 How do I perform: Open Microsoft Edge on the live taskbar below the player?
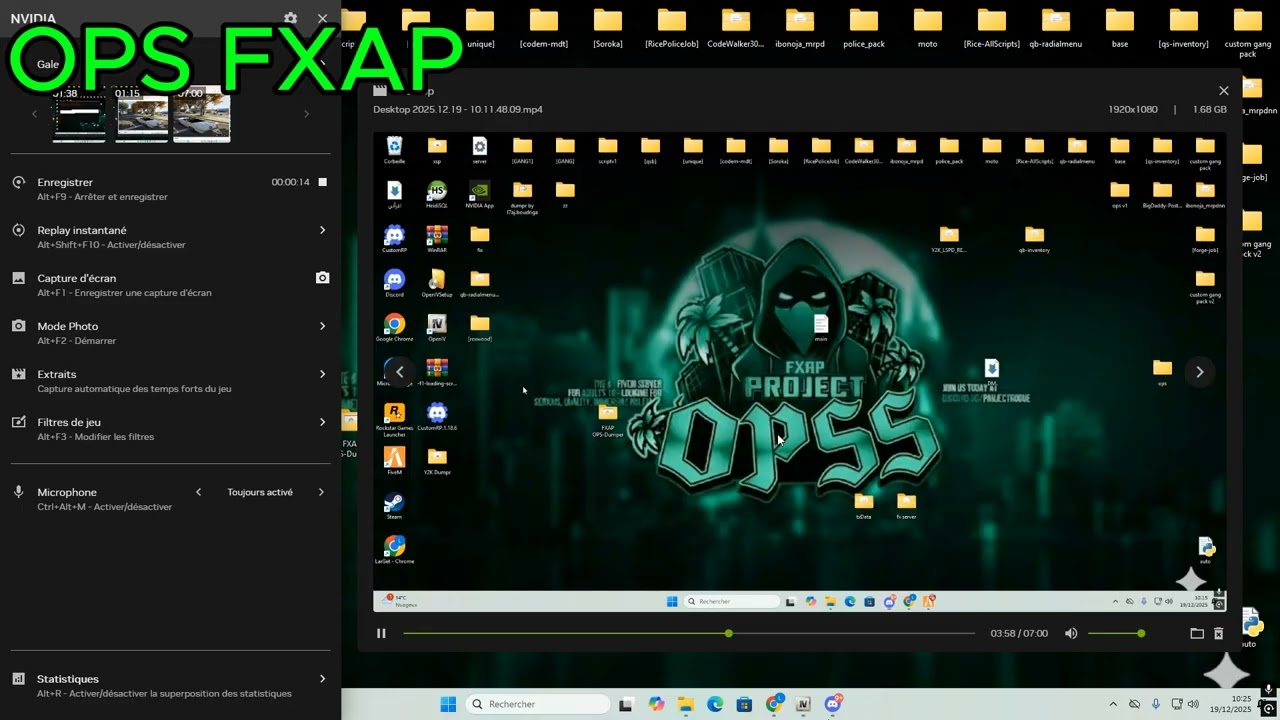click(x=715, y=704)
